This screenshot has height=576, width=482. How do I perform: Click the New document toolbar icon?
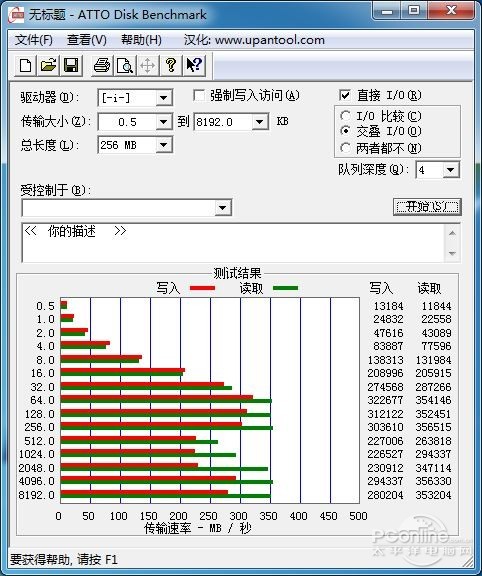point(25,66)
